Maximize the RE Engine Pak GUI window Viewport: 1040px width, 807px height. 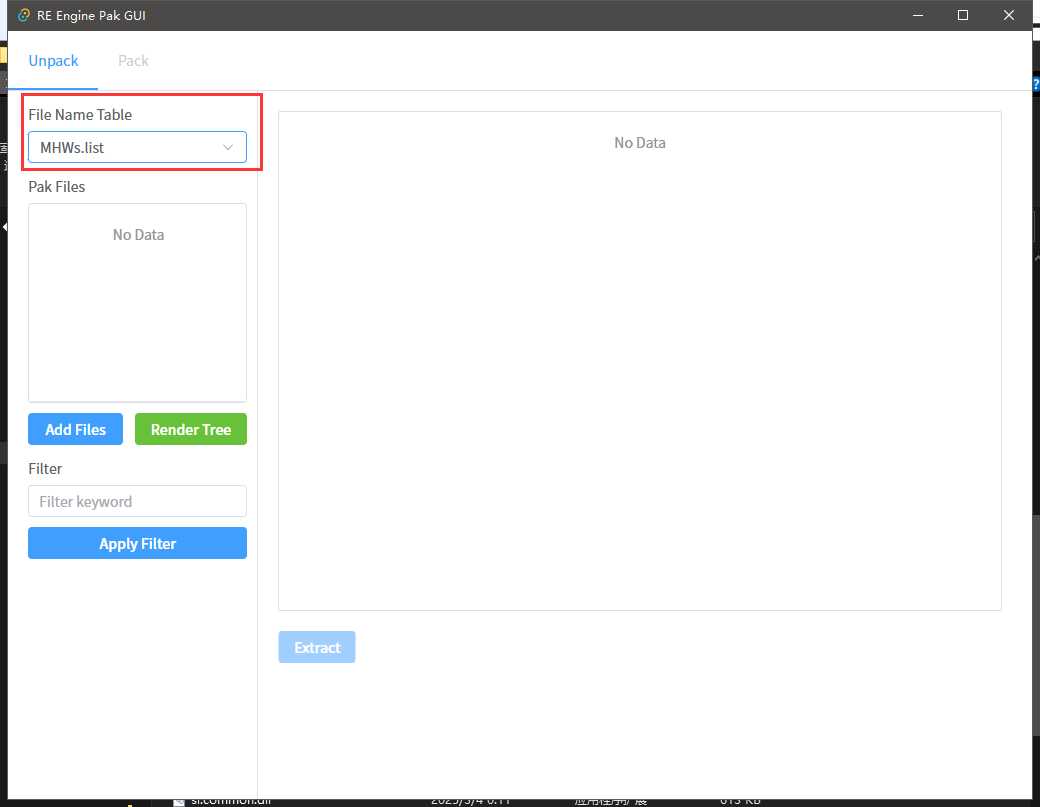click(963, 15)
